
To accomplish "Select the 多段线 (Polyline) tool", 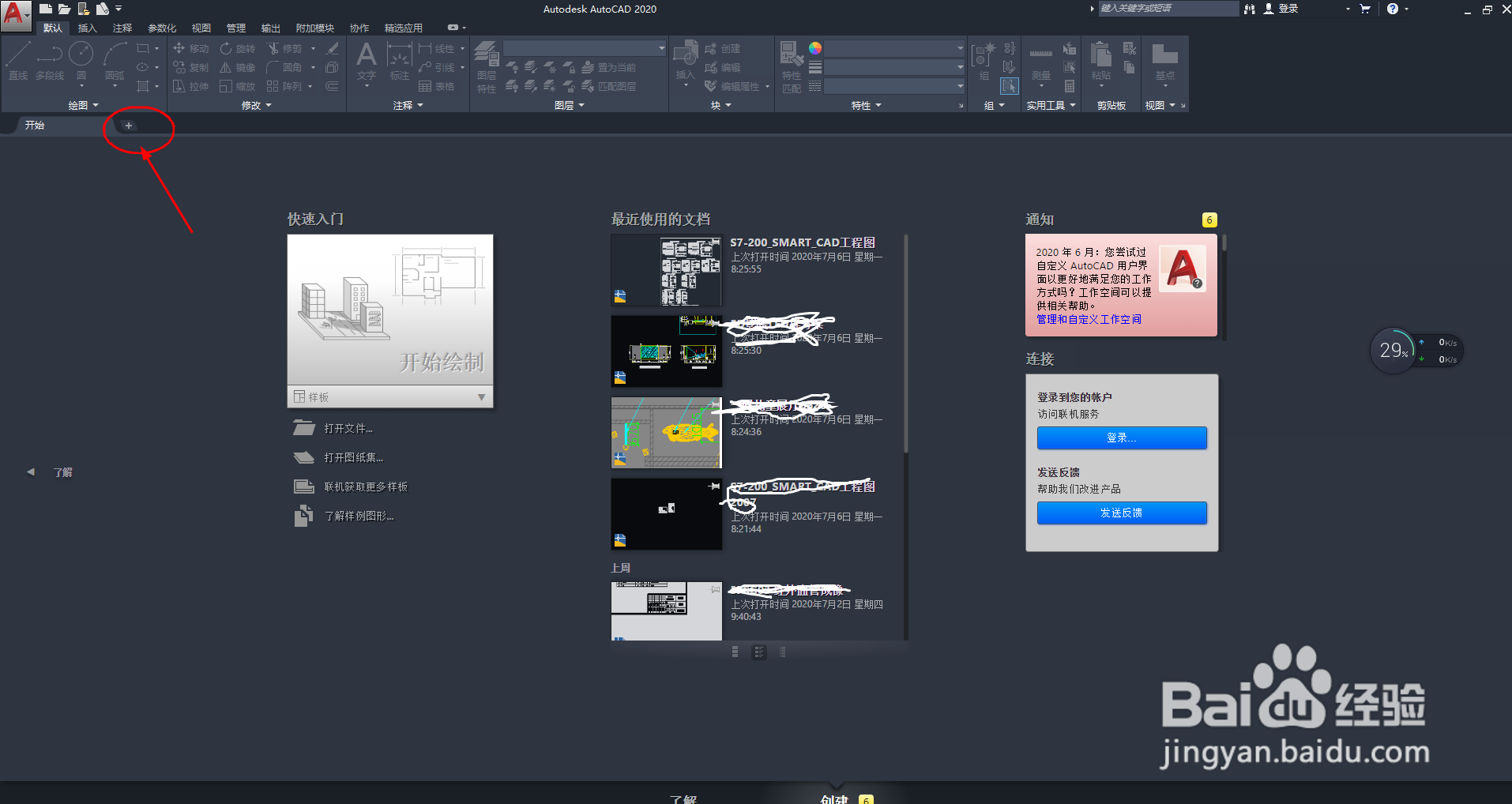I will tap(50, 61).
